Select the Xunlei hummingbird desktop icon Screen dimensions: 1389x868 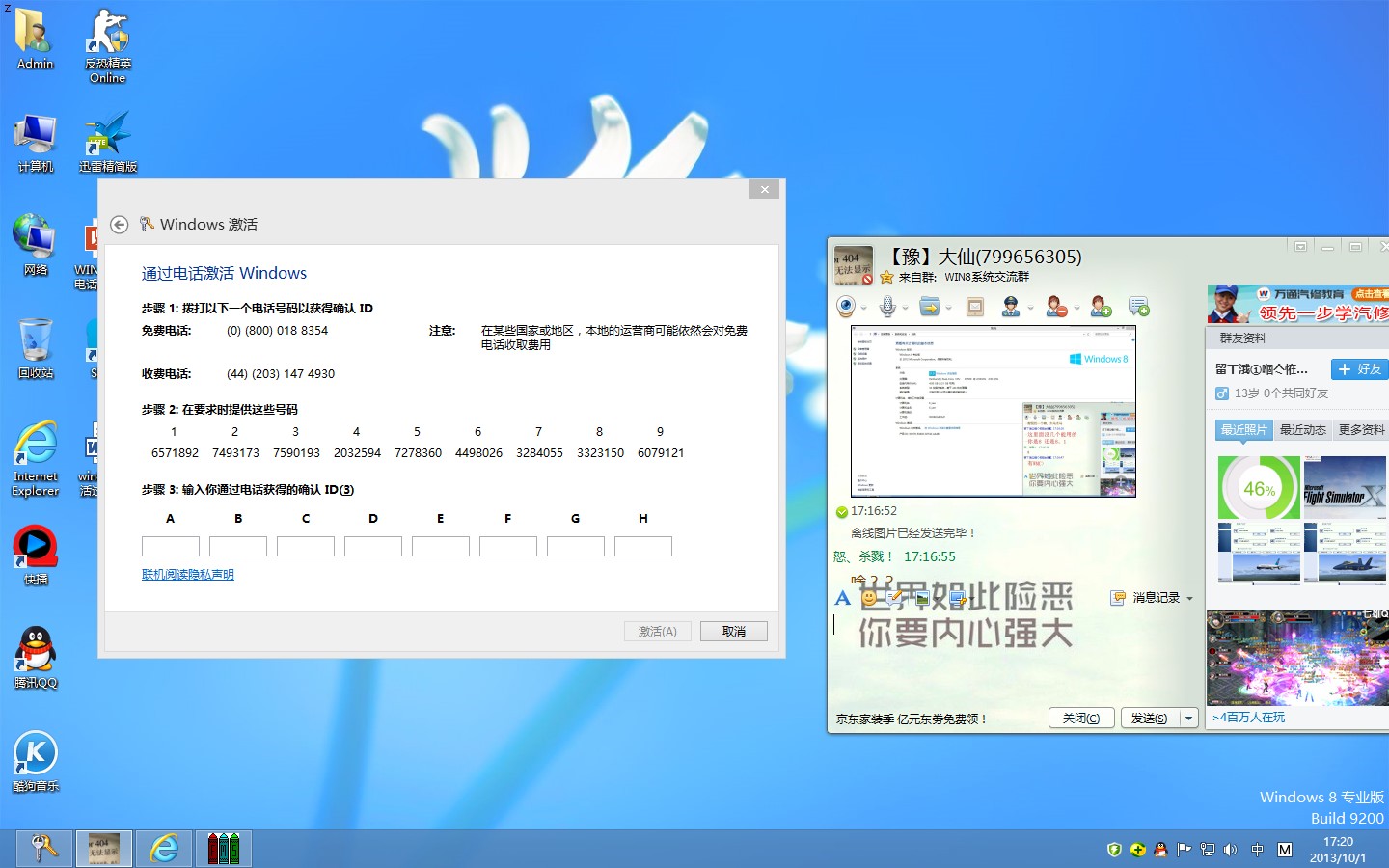pyautogui.click(x=108, y=141)
